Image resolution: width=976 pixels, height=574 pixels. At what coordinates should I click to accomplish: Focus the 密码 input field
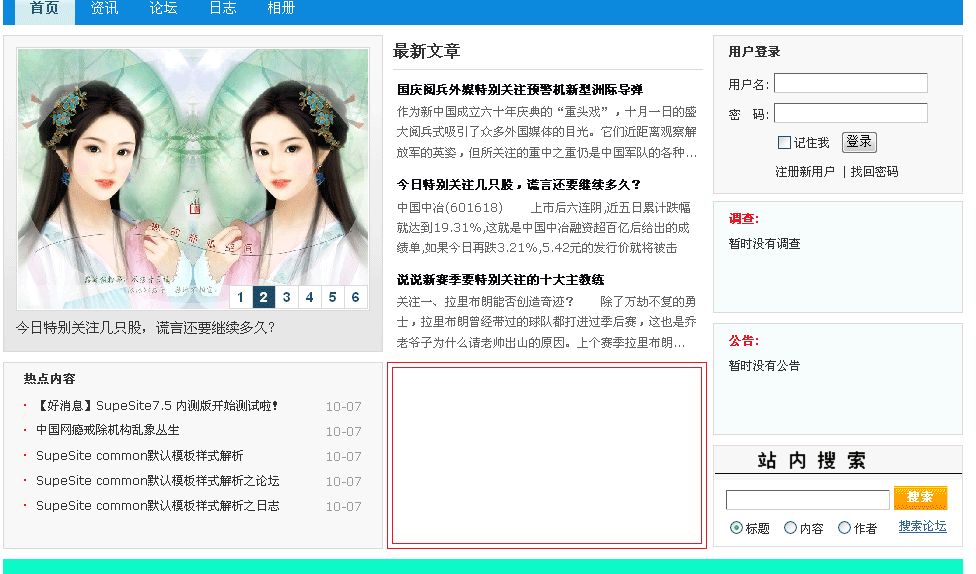tap(851, 113)
